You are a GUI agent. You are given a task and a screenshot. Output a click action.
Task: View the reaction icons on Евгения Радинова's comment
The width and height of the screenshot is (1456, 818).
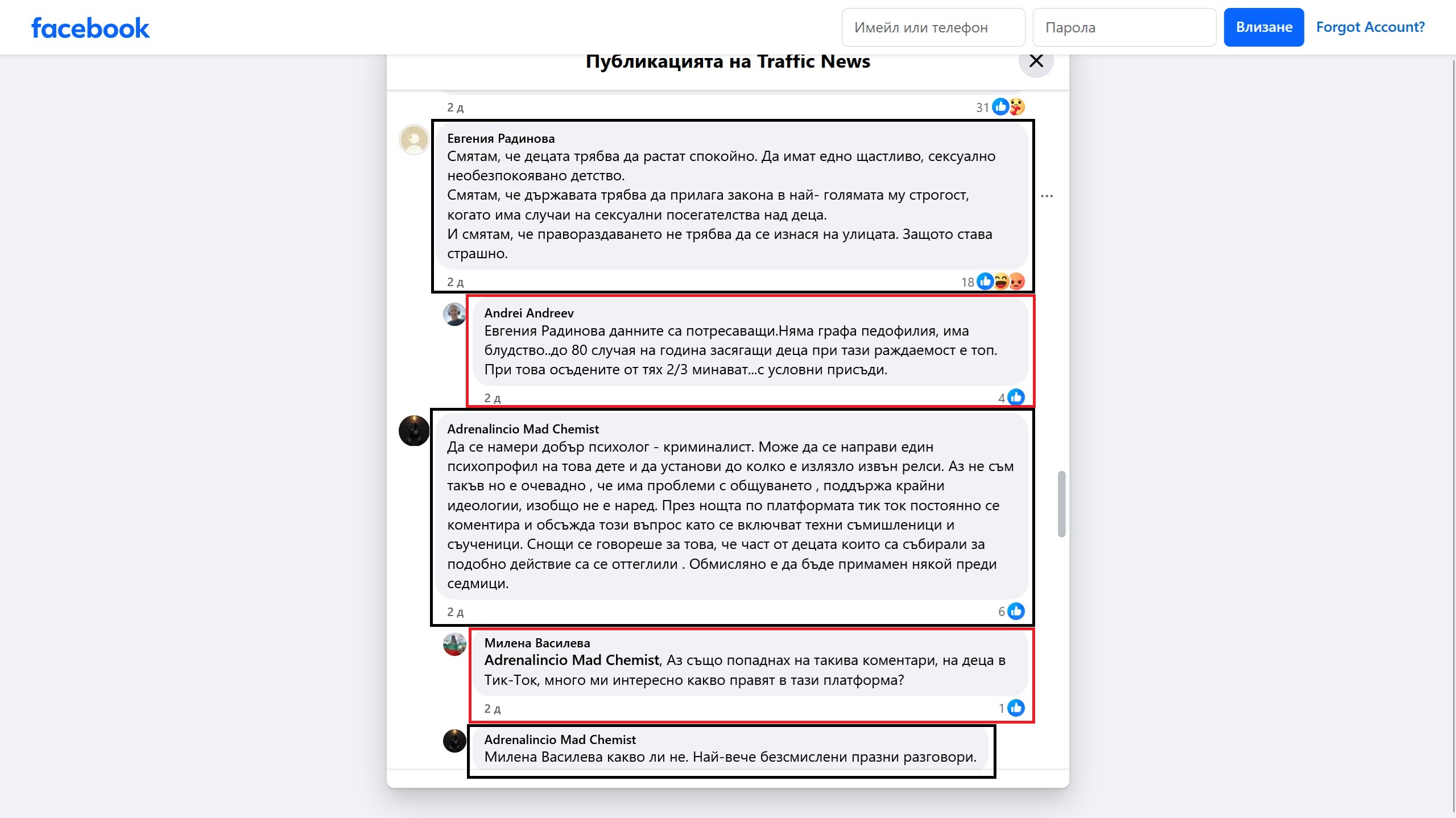pos(1001,281)
